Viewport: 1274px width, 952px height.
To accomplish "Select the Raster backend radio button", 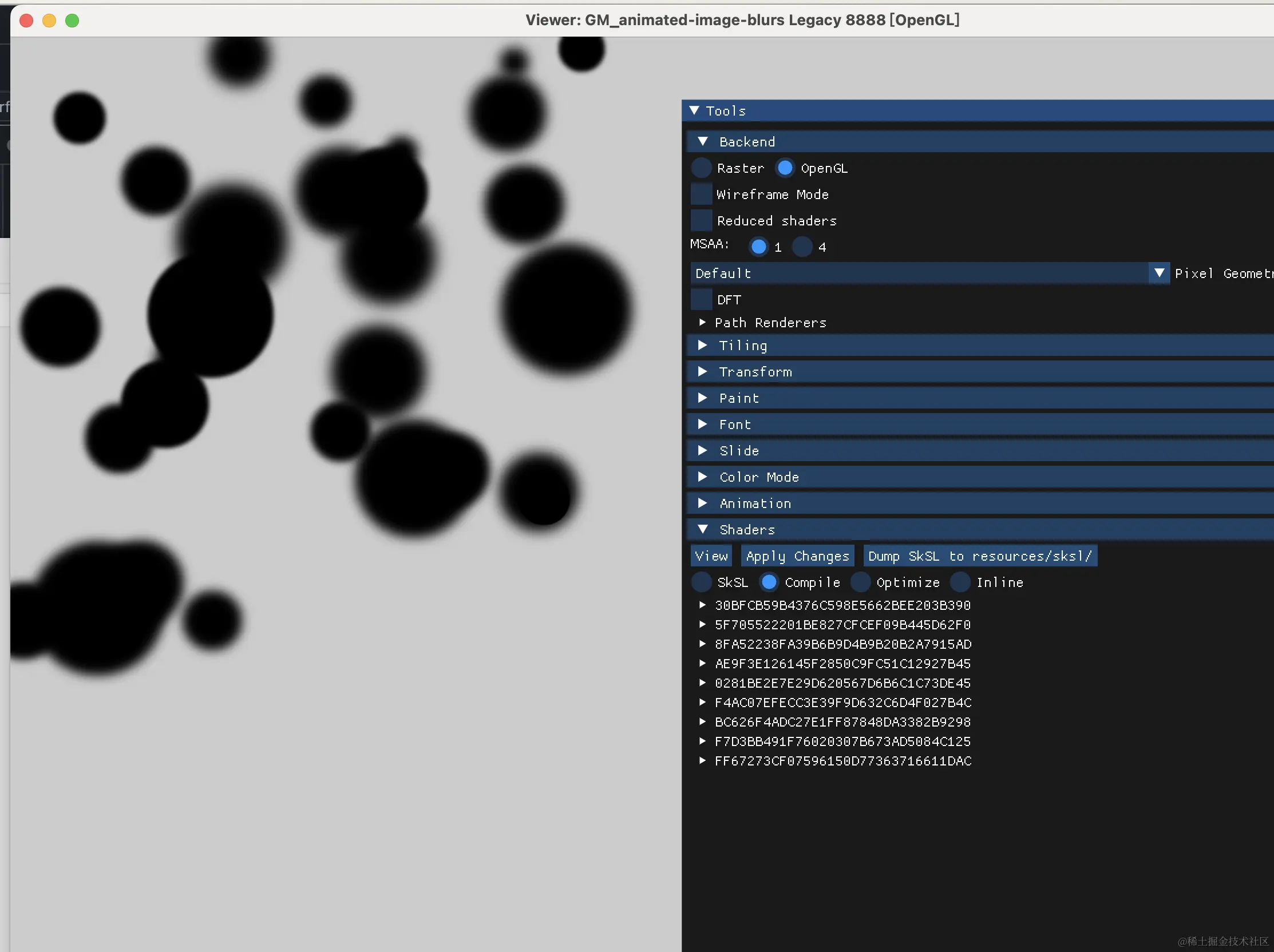I will pyautogui.click(x=701, y=168).
